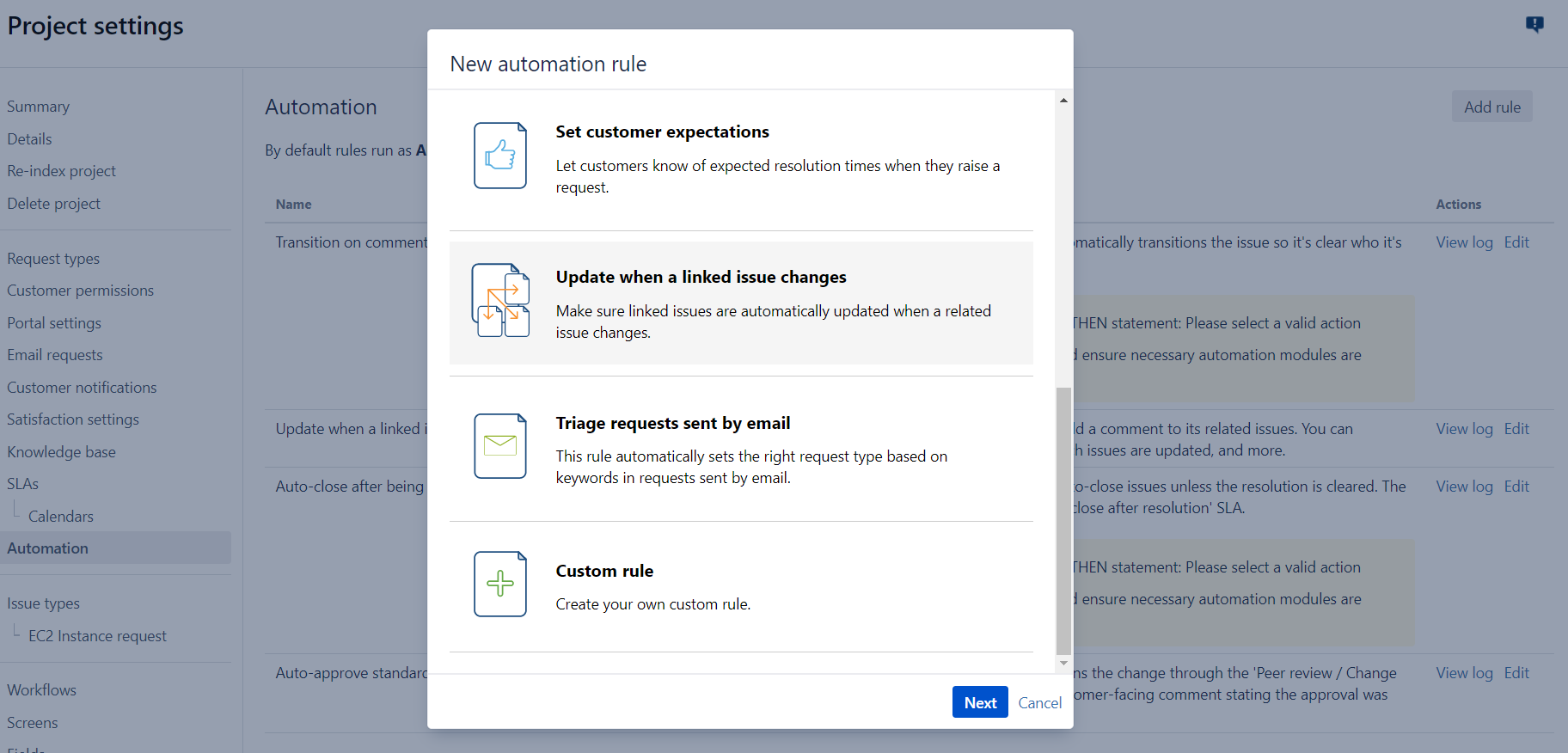Go to Customer notifications settings

[x=82, y=388]
